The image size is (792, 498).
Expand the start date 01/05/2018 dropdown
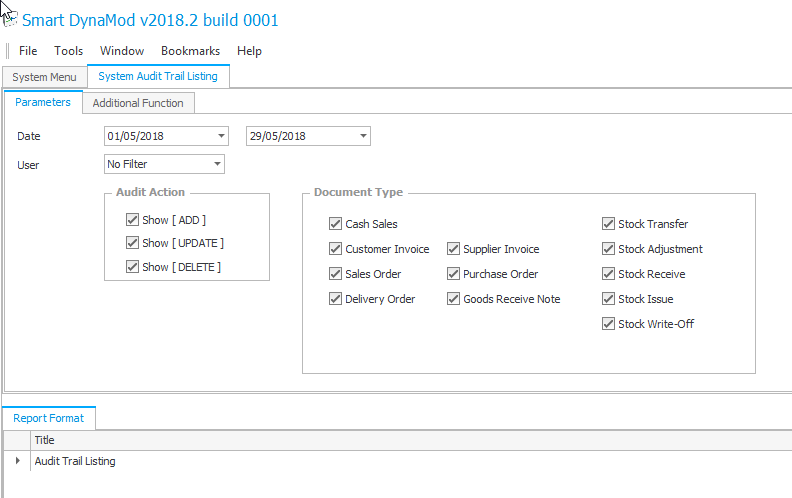coord(221,136)
